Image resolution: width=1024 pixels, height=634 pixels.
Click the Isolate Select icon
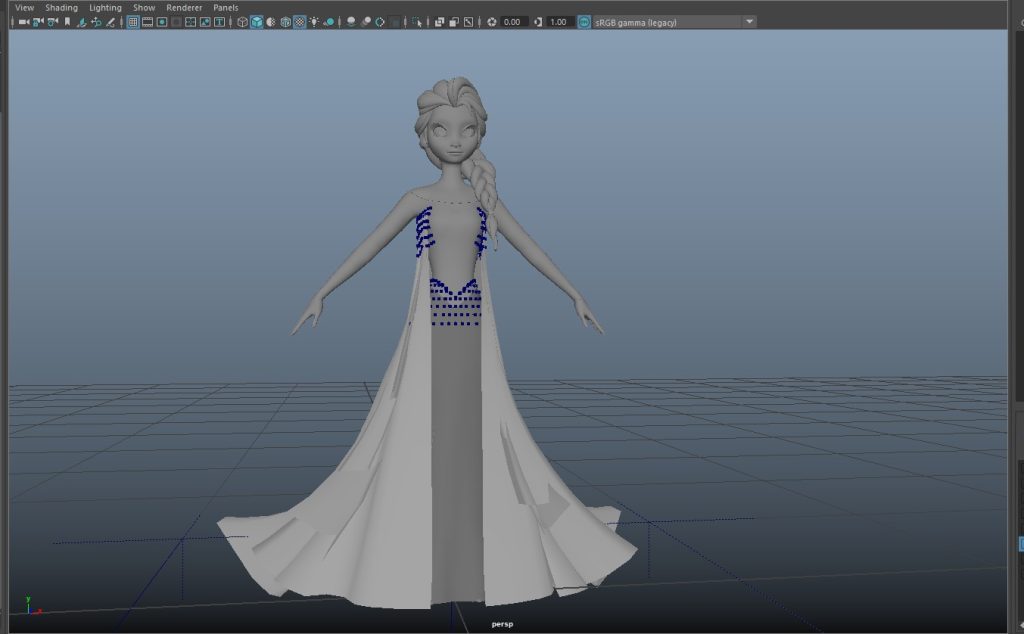(x=417, y=22)
